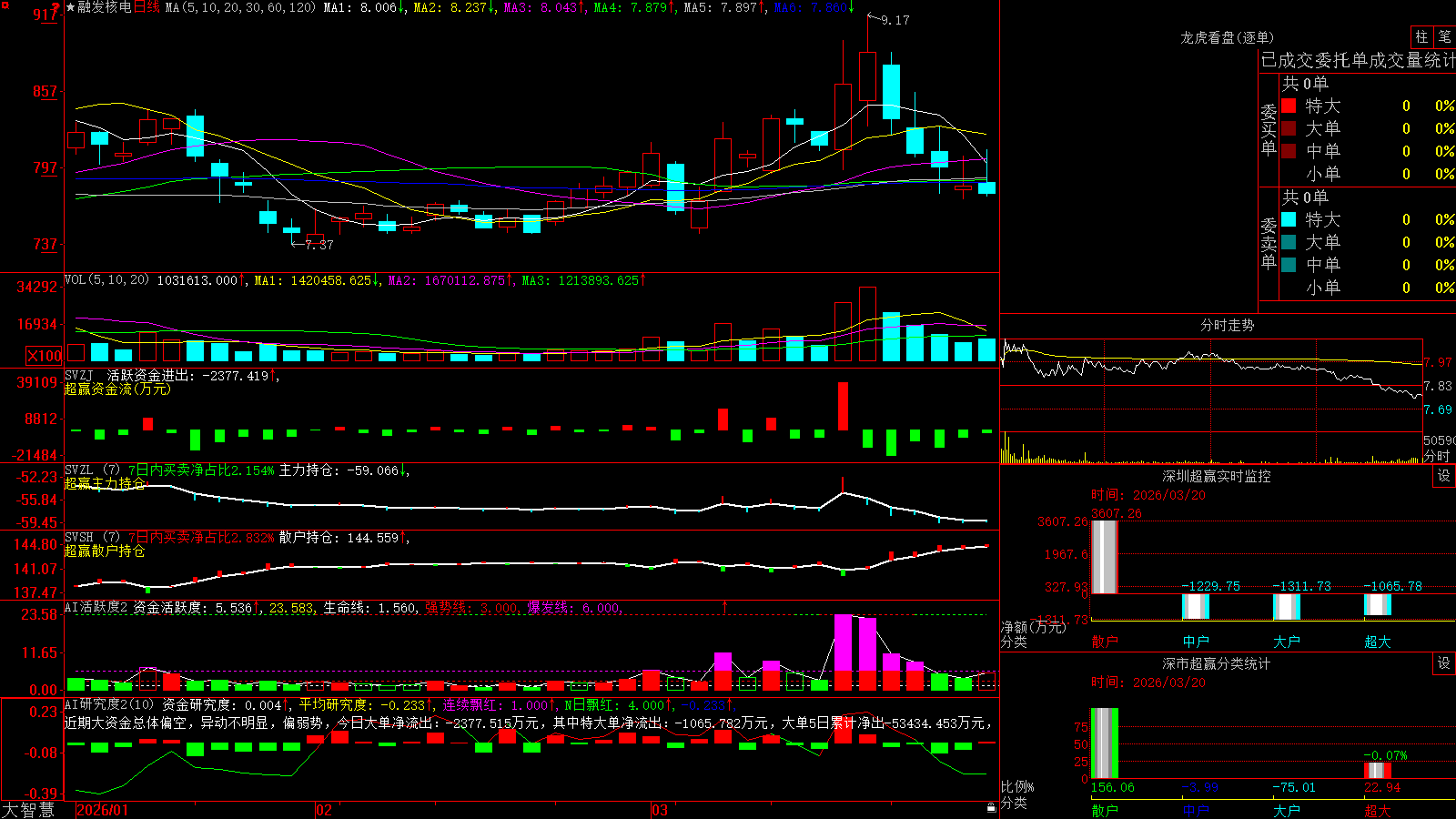This screenshot has width=1456, height=819.
Task: Click the 散户 156.06 bar in 深市超赢分类统计
Action: 1105,743
